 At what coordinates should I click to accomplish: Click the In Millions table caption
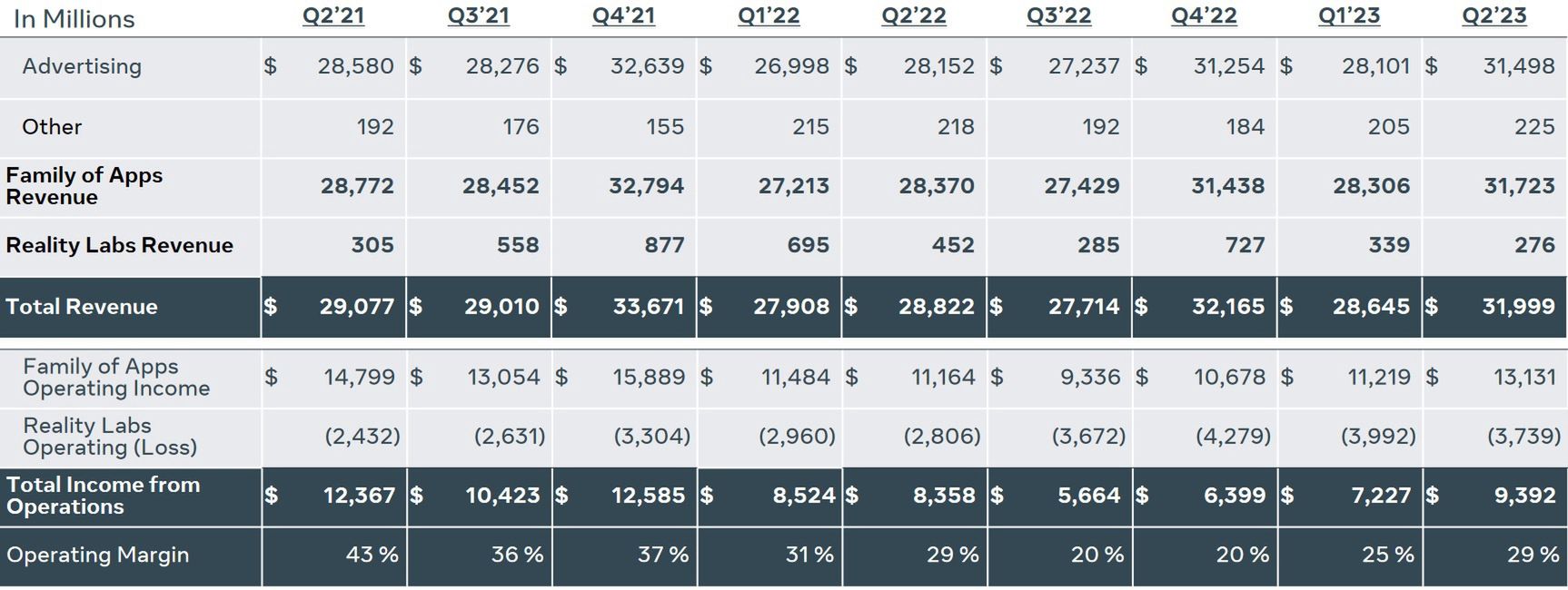coord(74,19)
